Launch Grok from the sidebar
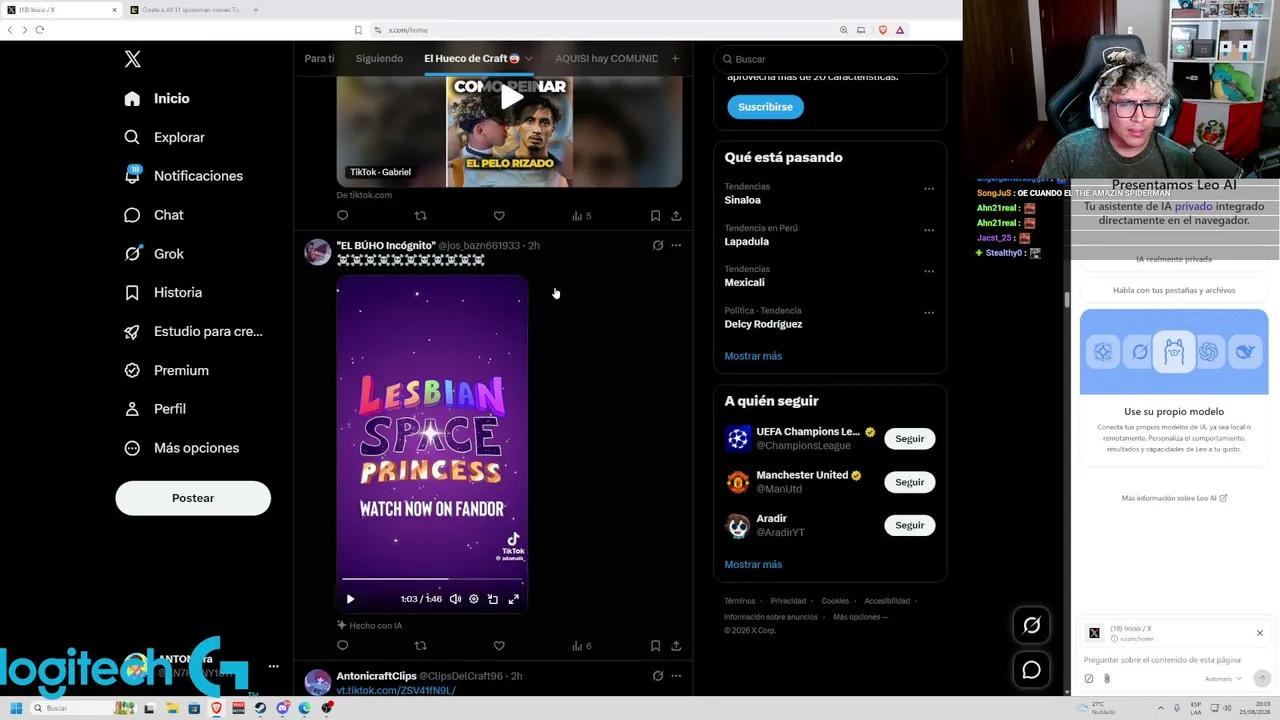This screenshot has height=720, width=1280. click(x=153, y=254)
